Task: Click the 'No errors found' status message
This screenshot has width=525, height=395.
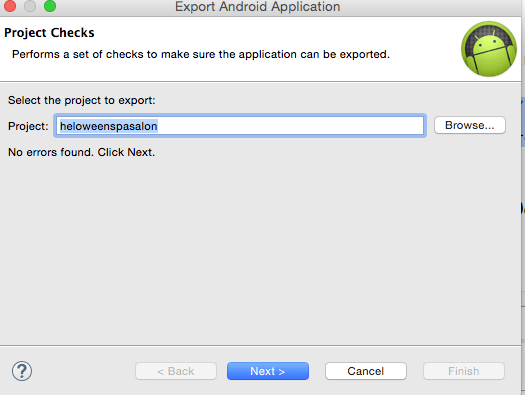Action: click(x=81, y=152)
